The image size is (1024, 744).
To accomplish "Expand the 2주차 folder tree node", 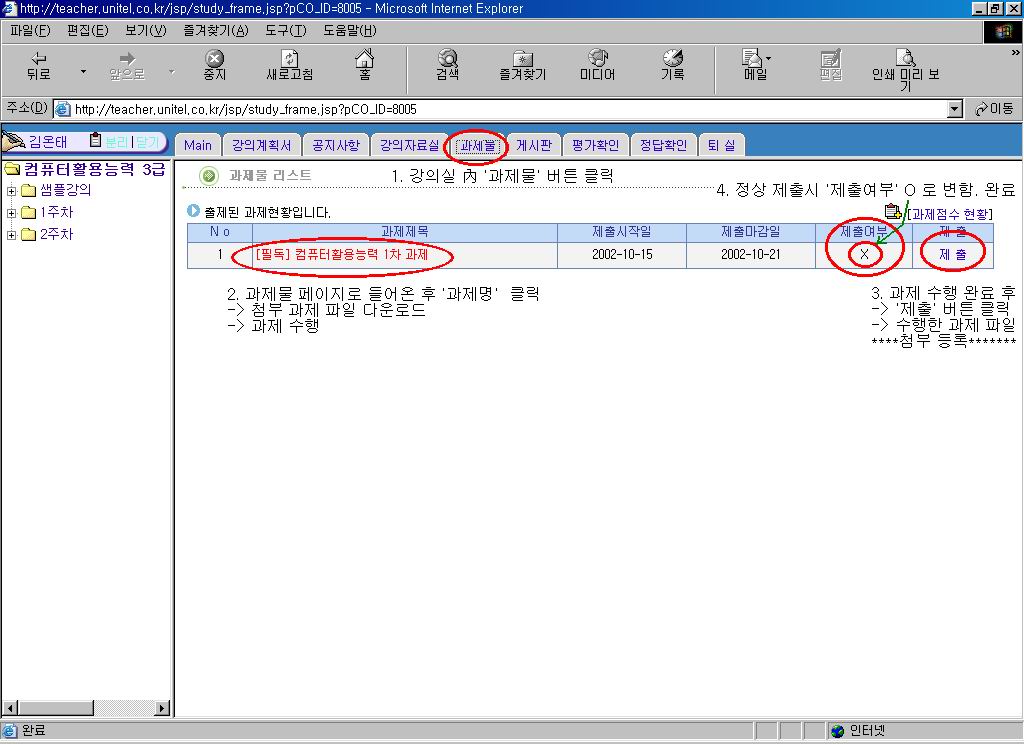I will [x=12, y=235].
